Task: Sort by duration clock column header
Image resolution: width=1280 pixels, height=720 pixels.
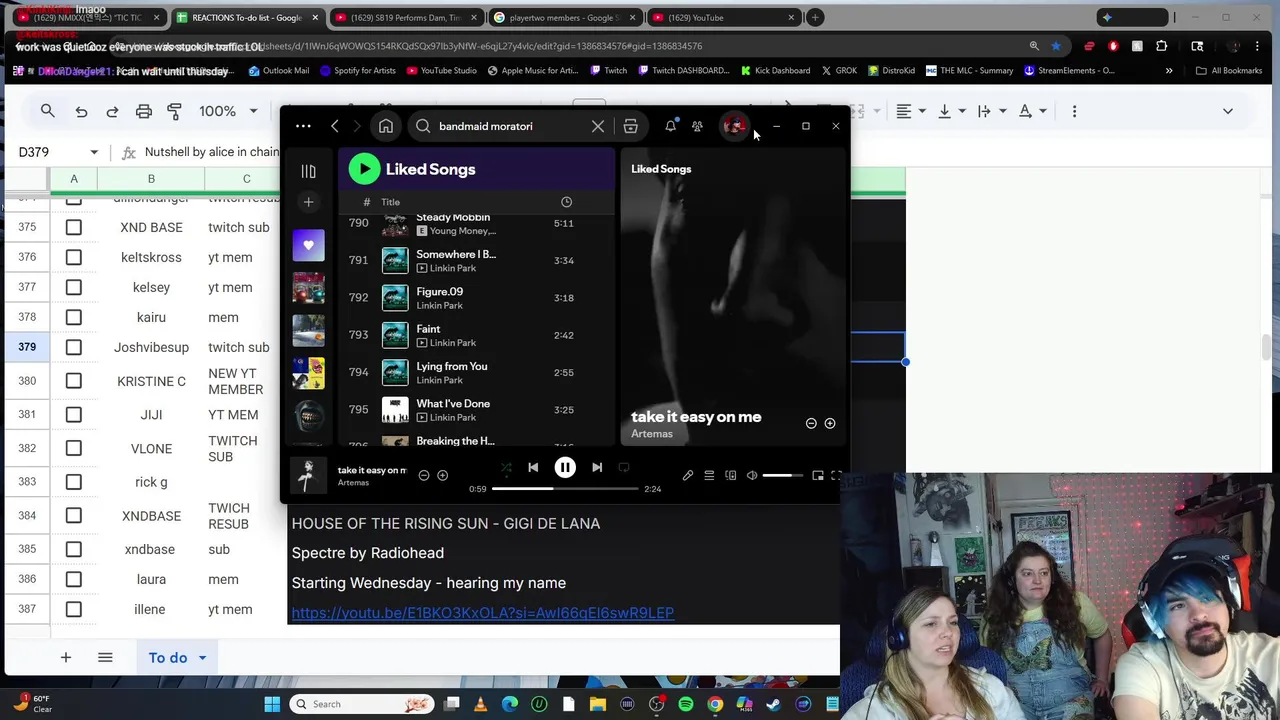Action: 566,202
